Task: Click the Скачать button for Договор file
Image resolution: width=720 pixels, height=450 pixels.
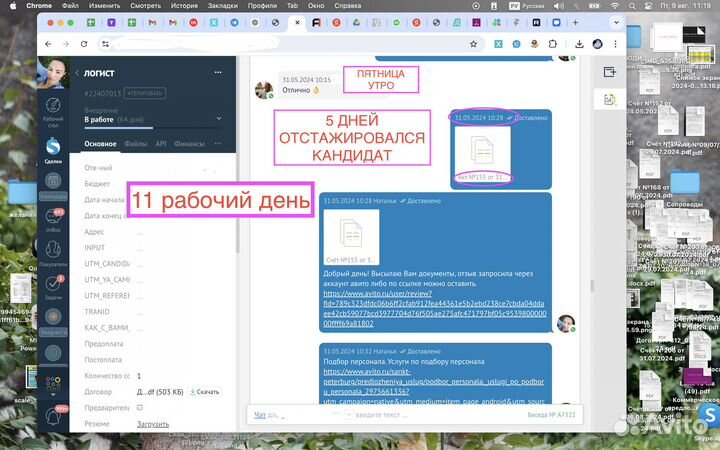Action: (205, 392)
